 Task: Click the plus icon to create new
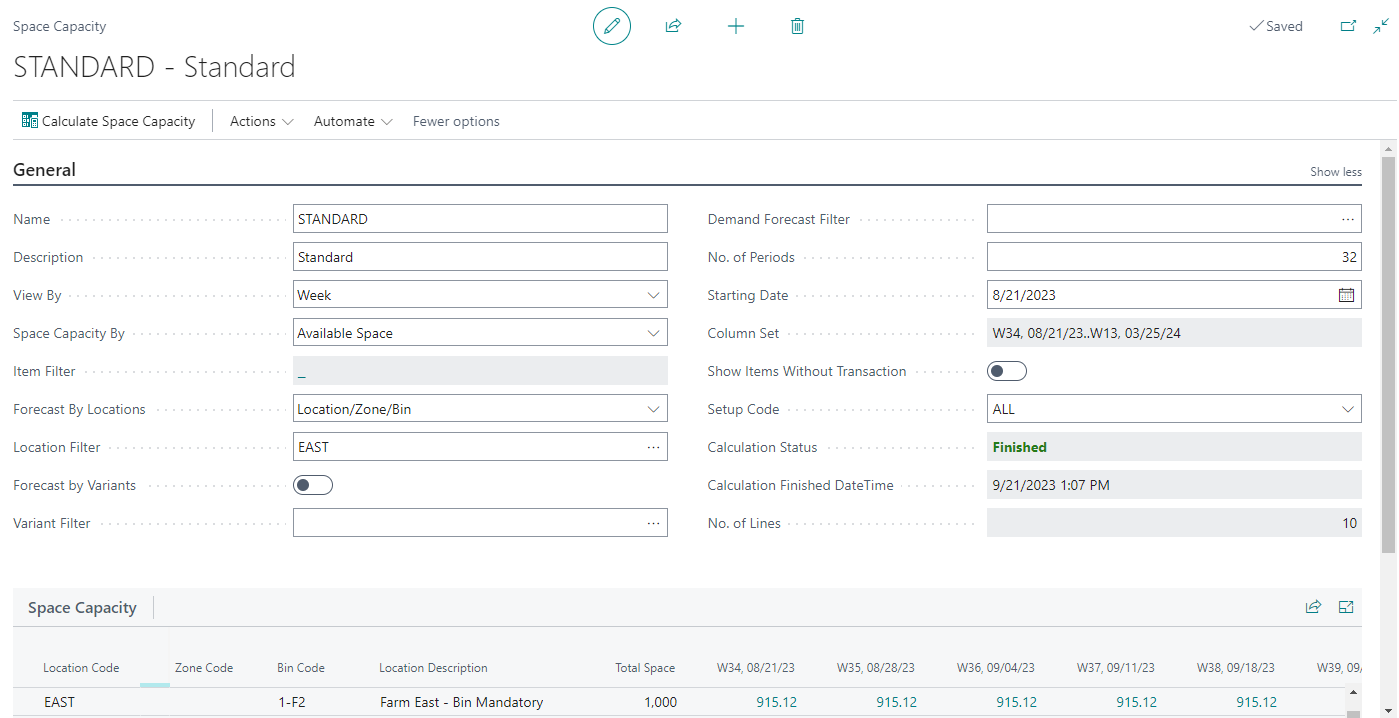pos(736,26)
